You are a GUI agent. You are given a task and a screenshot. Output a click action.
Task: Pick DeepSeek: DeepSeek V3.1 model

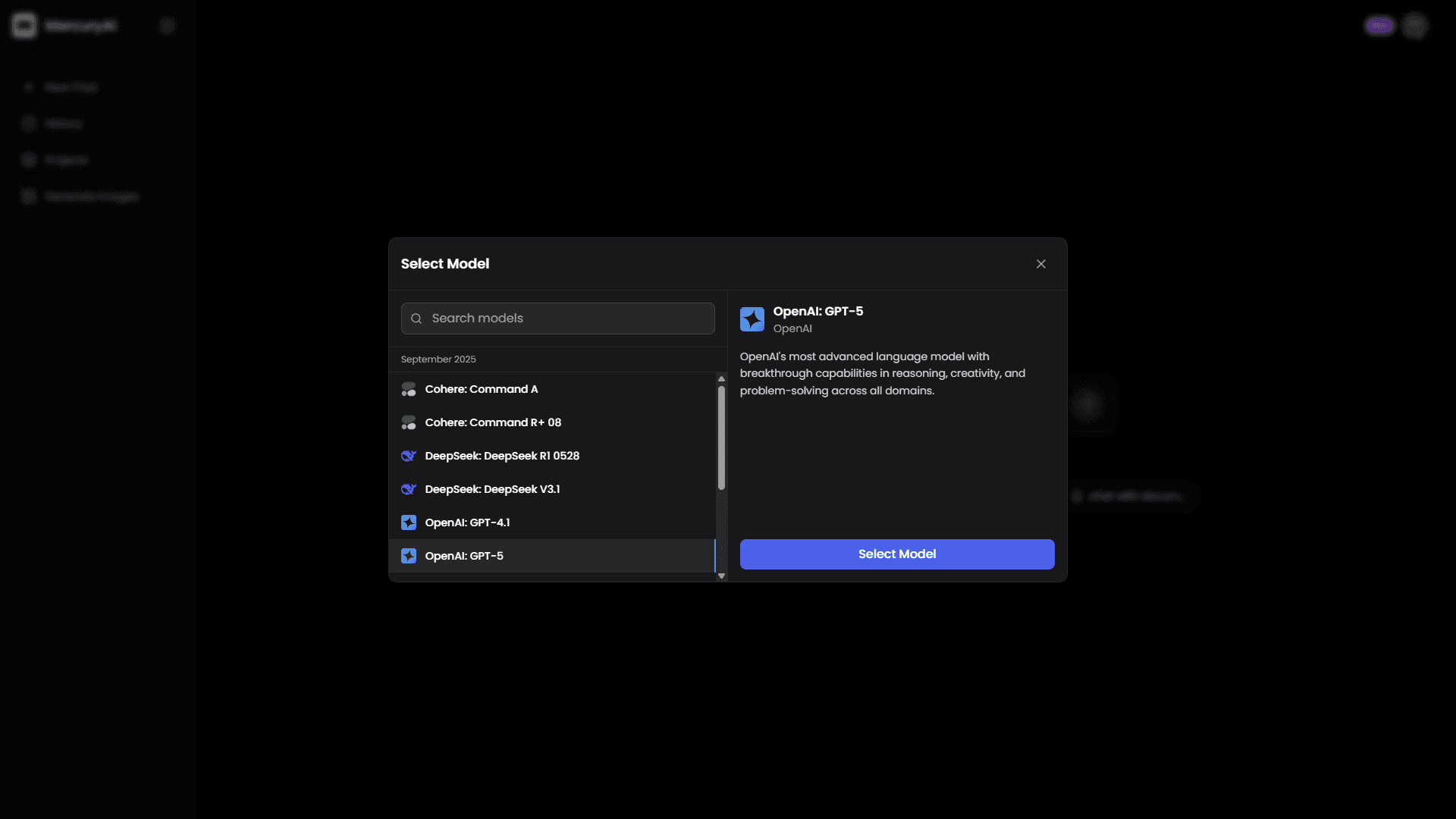point(552,489)
